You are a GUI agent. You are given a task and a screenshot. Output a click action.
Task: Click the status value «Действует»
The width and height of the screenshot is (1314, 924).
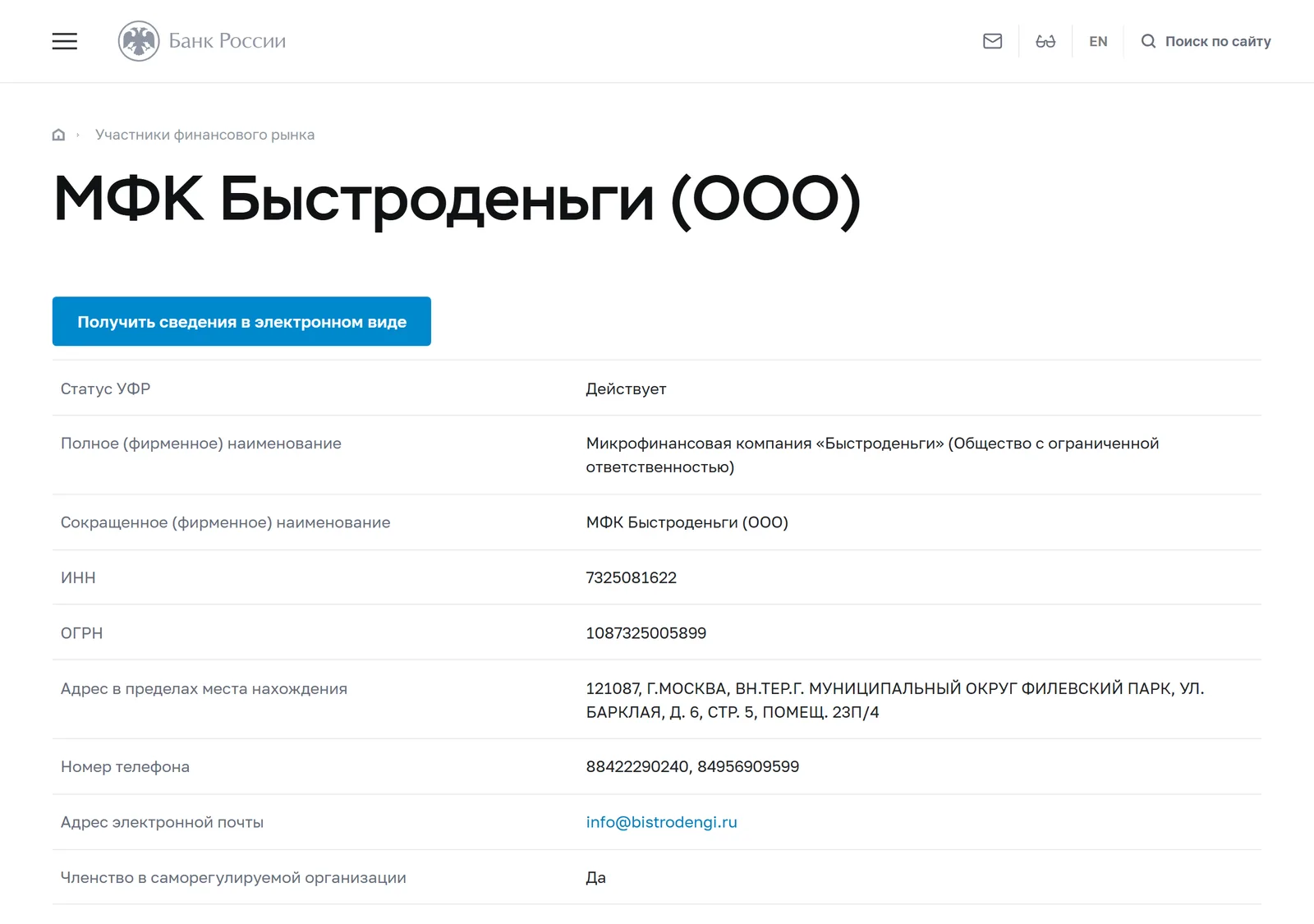(x=626, y=388)
